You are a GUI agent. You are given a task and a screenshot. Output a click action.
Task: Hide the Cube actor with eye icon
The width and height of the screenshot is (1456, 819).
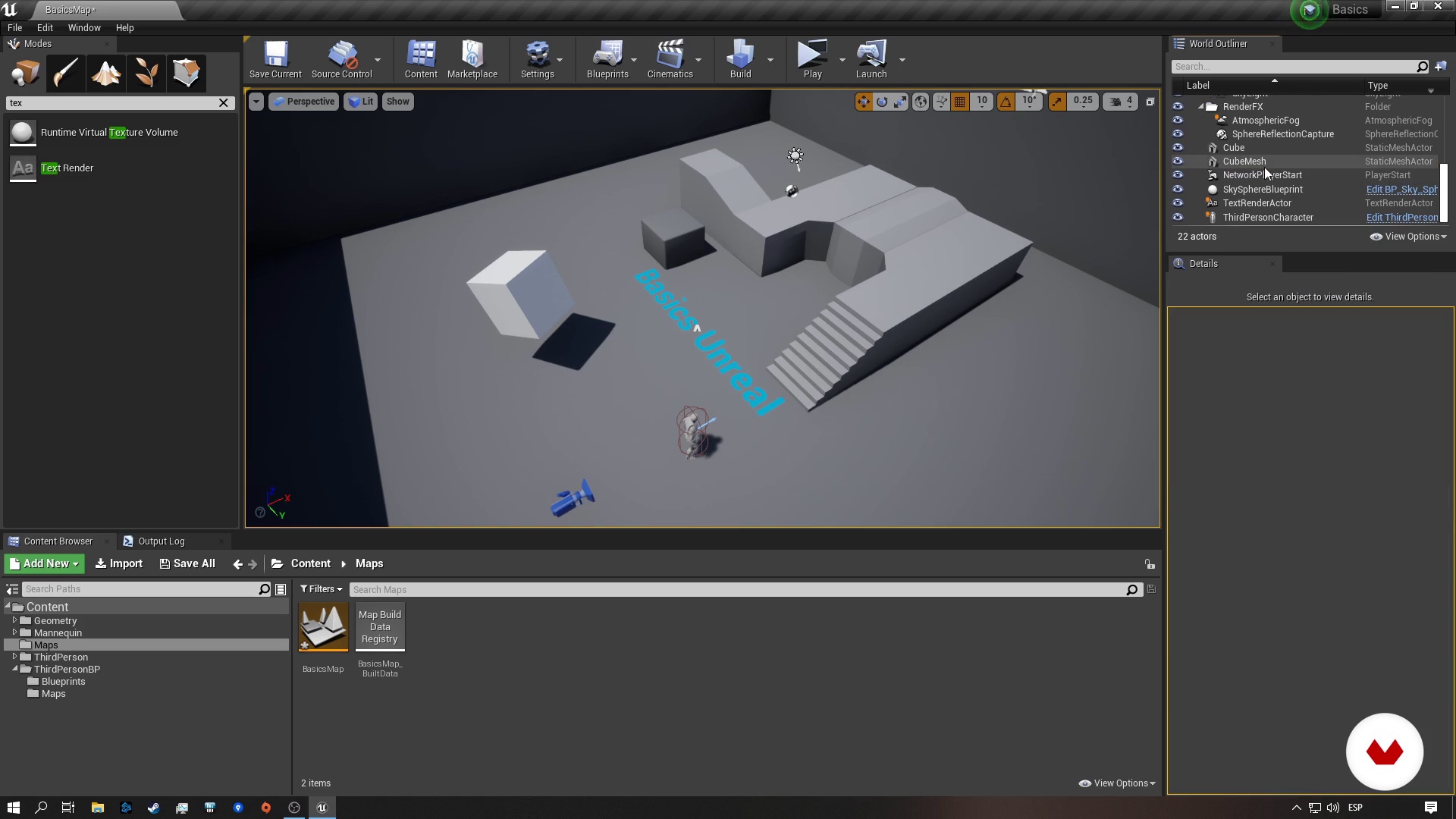(1178, 148)
